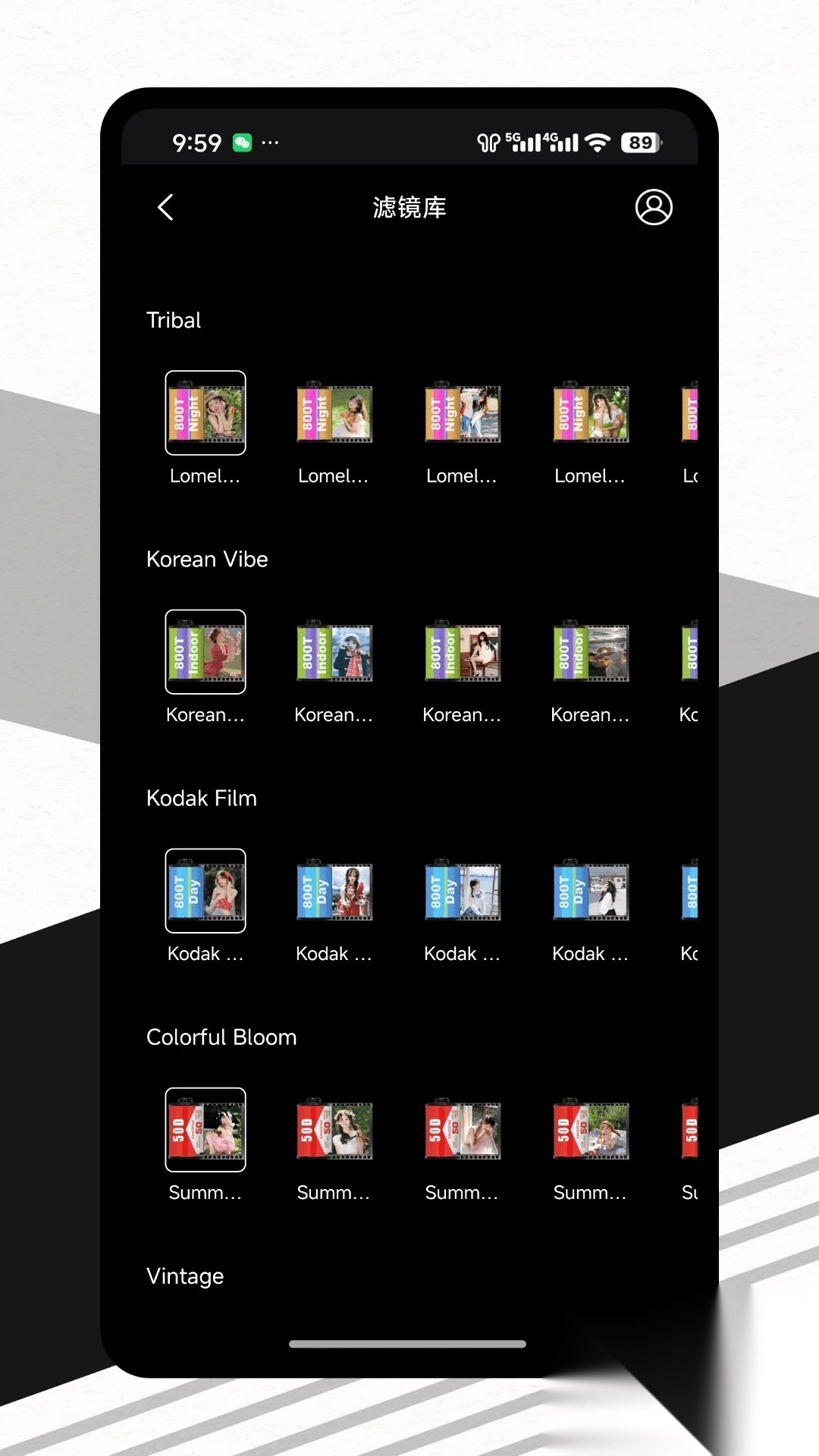Tap the back arrow icon
The width and height of the screenshot is (819, 1456).
pyautogui.click(x=165, y=207)
